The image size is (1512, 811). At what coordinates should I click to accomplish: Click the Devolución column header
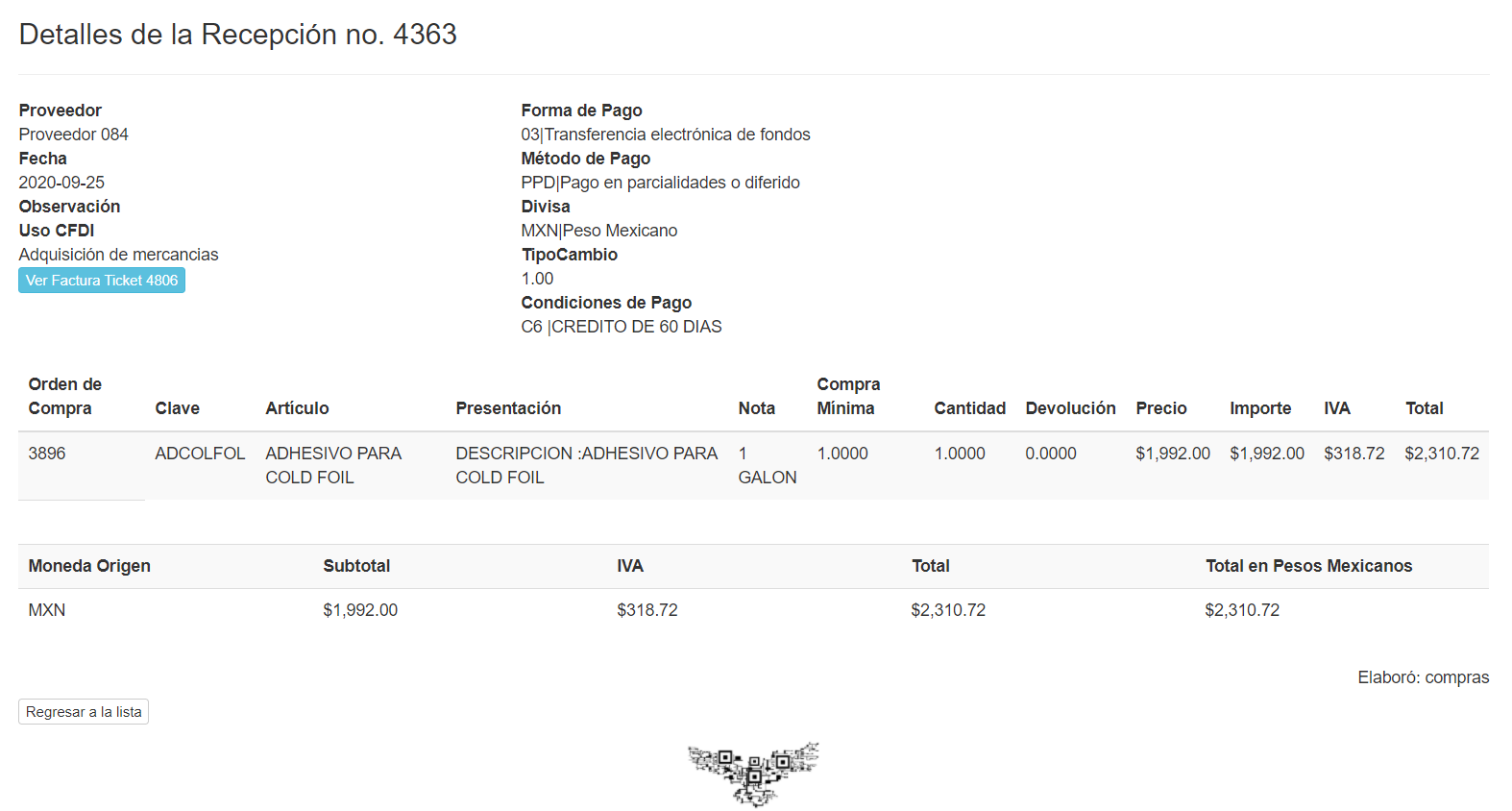1070,408
